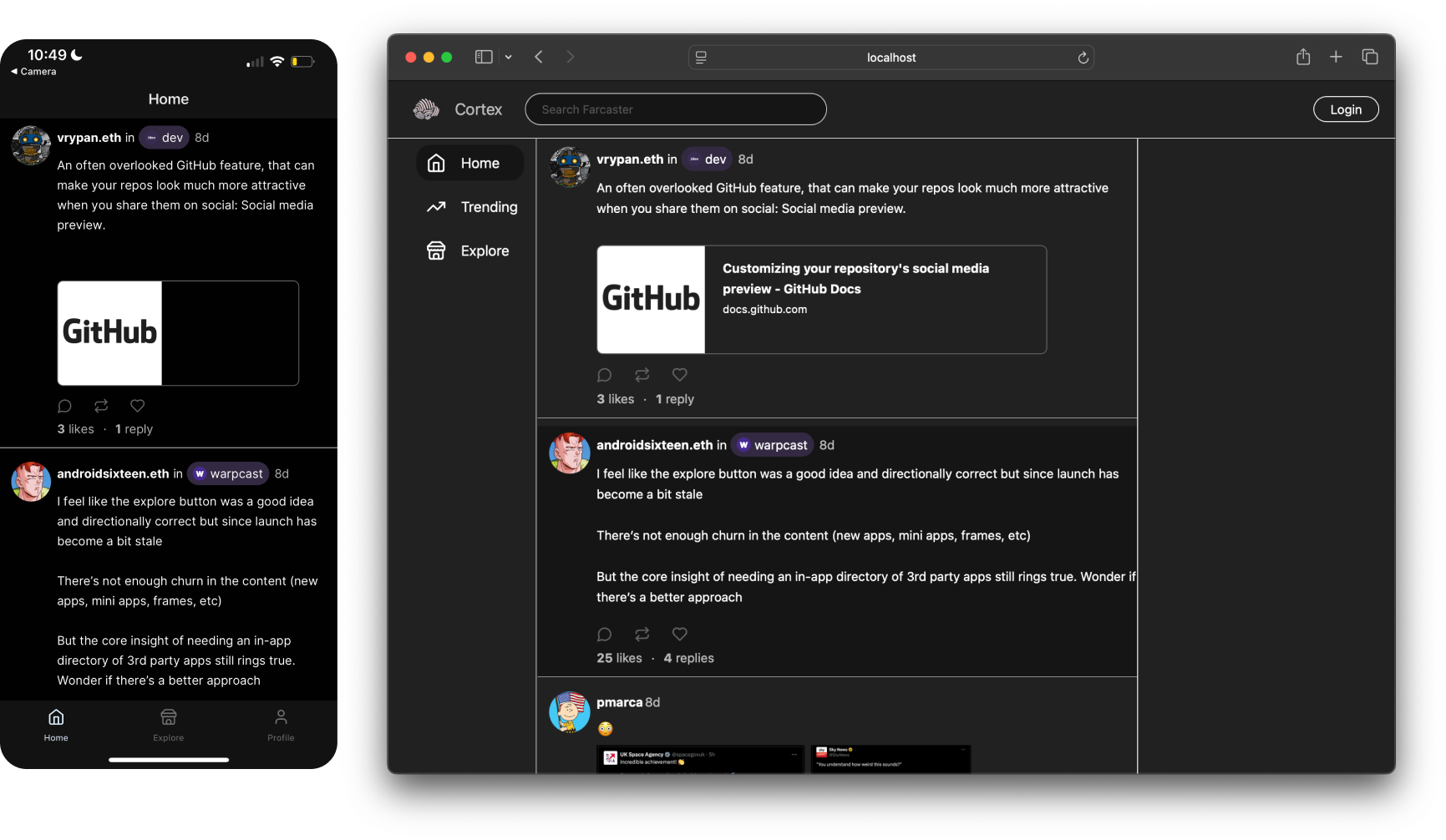Screen dimensions: 1446x840
Task: Like vrypan.eth post on phone
Action: pyautogui.click(x=138, y=406)
